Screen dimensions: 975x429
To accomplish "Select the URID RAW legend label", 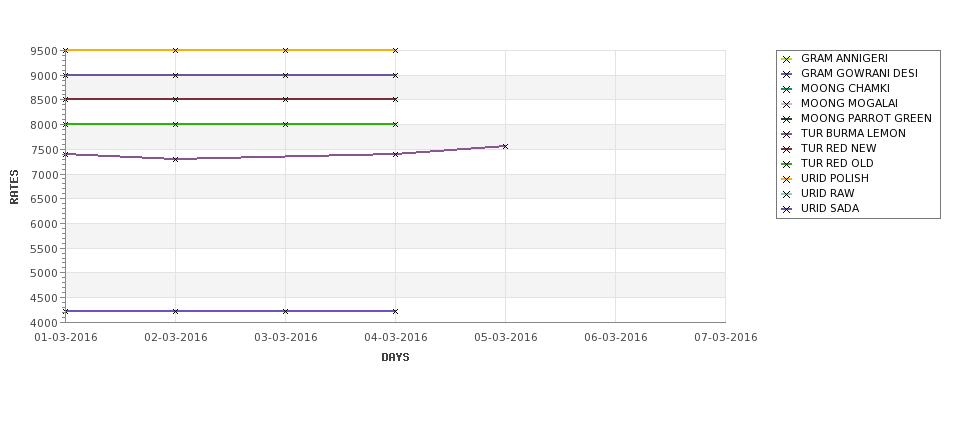I will (828, 193).
